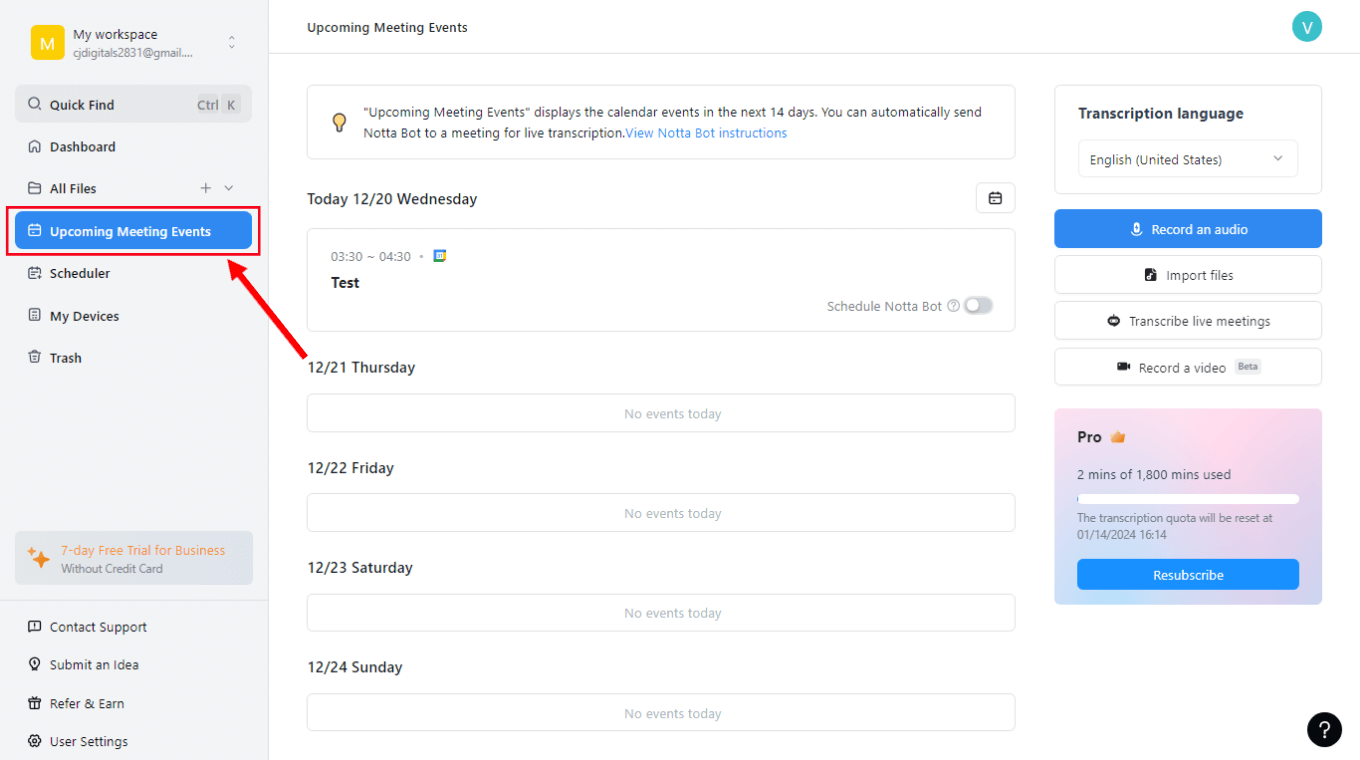Click the yellow M workspace avatar
The height and width of the screenshot is (760, 1360).
click(x=47, y=43)
